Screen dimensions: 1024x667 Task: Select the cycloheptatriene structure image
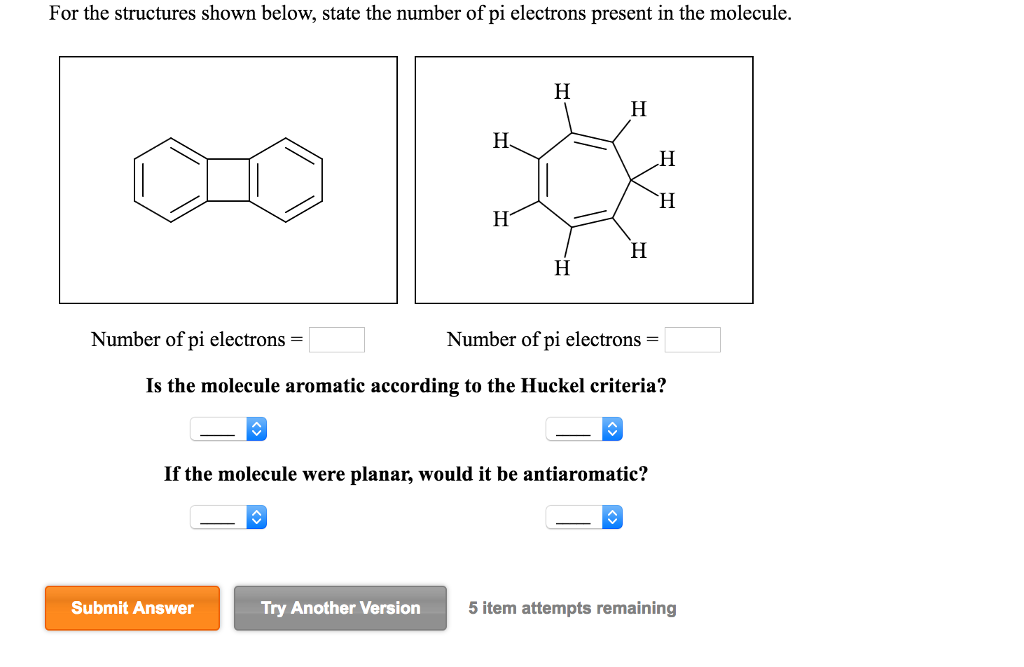(x=583, y=180)
